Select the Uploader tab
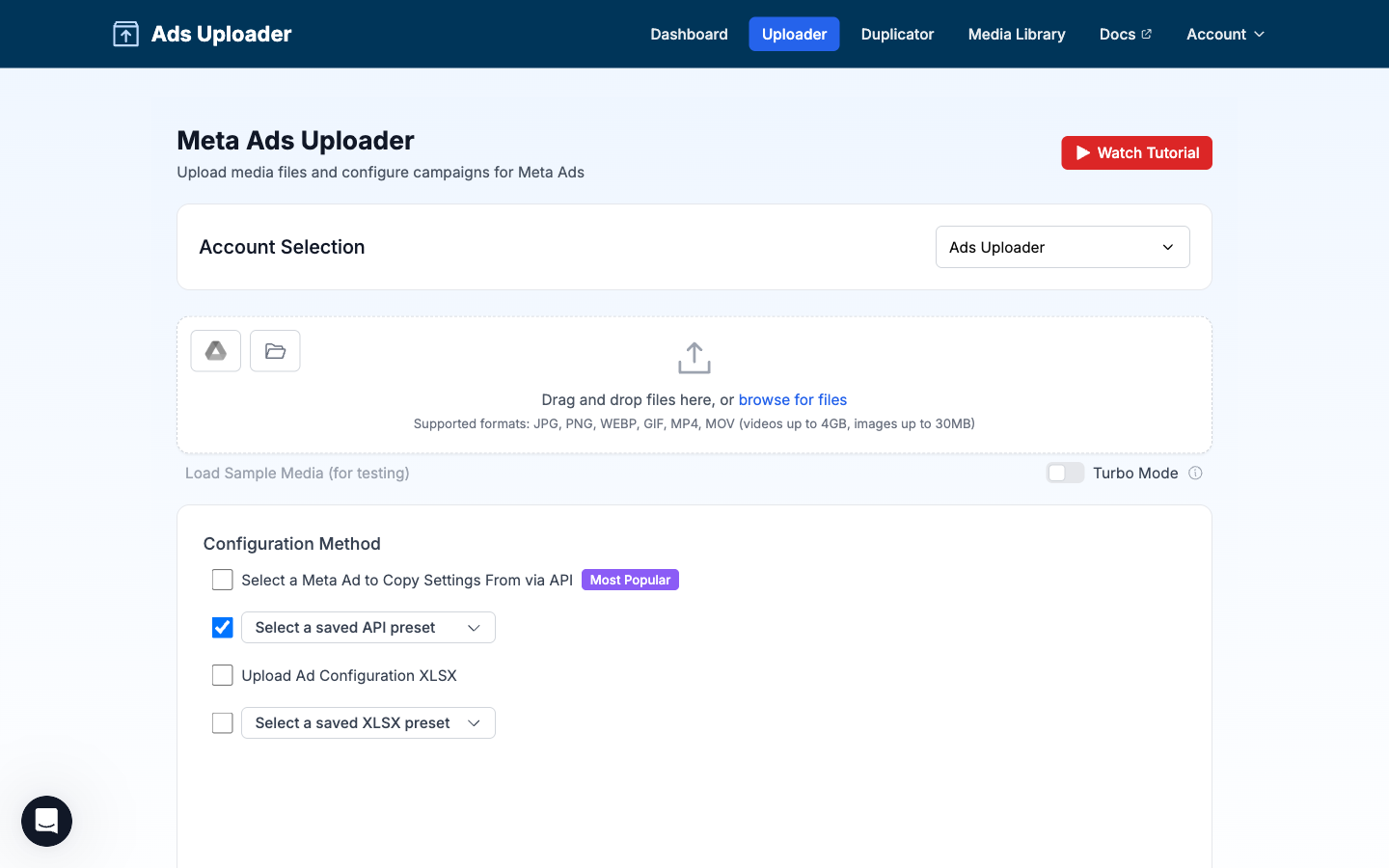 [x=794, y=34]
